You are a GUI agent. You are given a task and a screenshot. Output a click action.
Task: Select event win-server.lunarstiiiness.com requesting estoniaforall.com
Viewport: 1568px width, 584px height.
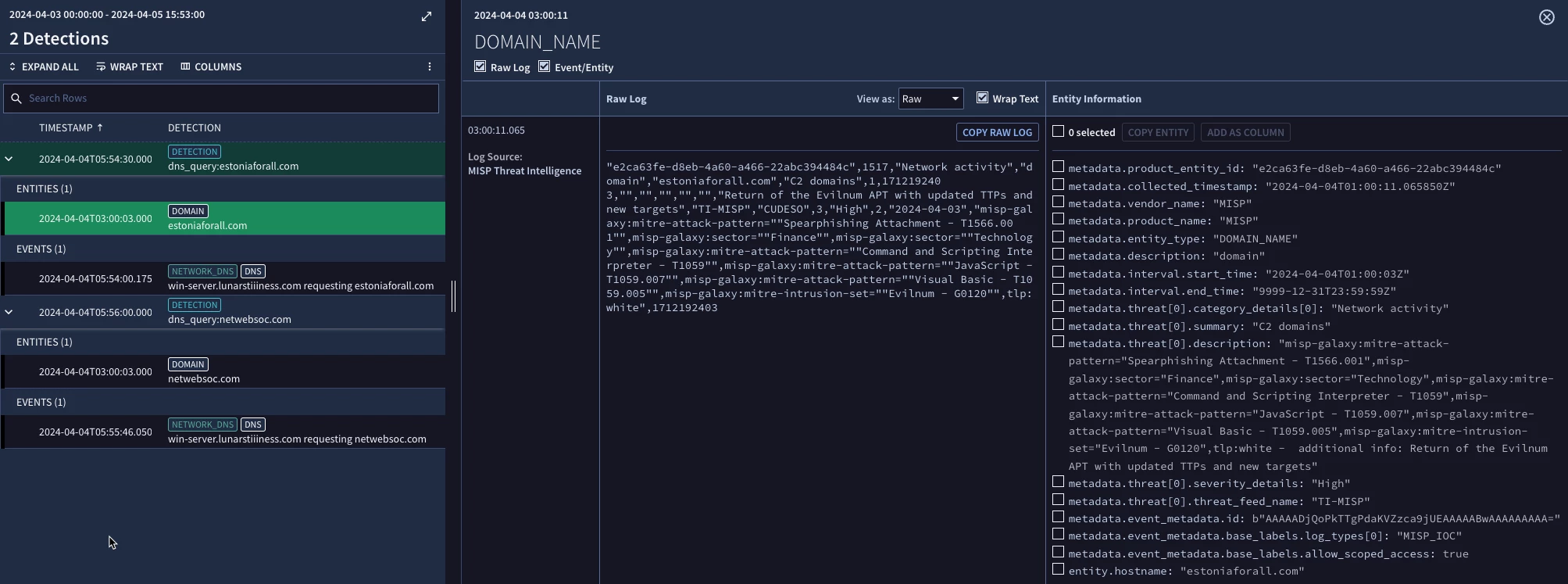pyautogui.click(x=224, y=278)
